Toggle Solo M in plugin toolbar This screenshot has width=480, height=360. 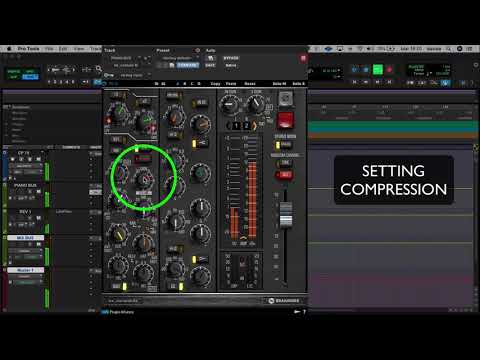279,84
